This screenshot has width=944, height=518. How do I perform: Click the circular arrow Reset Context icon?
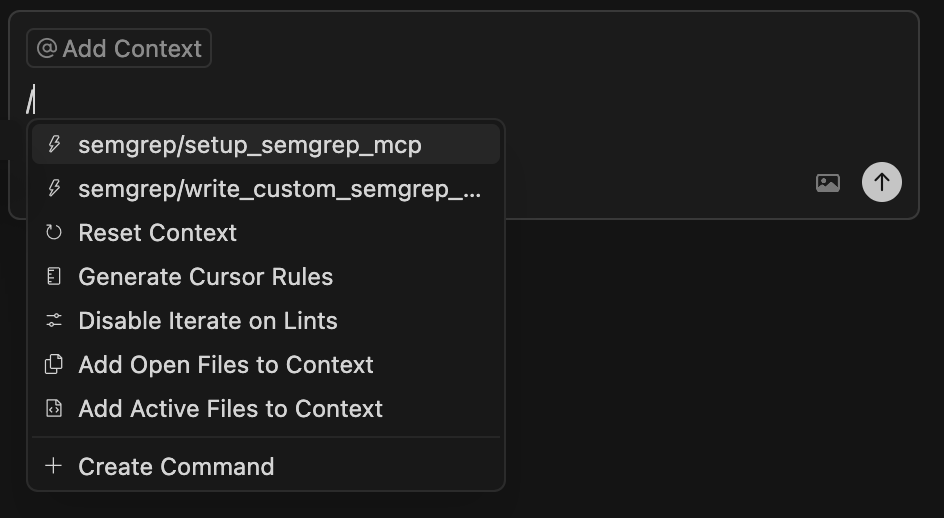coord(54,233)
